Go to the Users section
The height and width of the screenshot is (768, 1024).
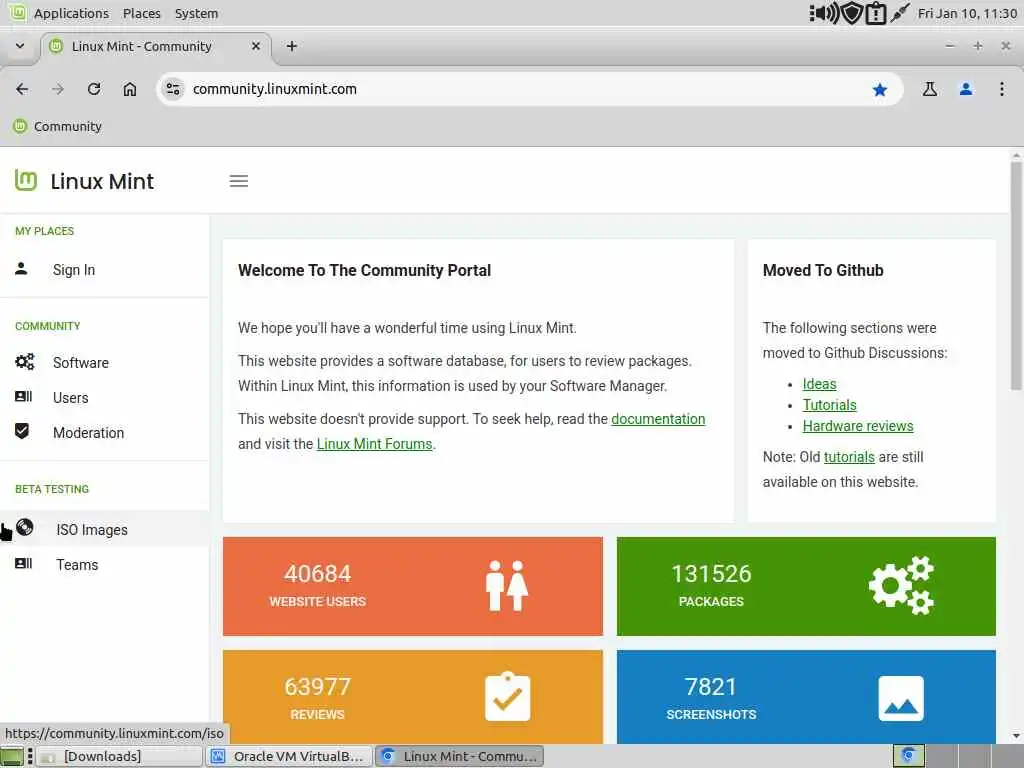(71, 398)
